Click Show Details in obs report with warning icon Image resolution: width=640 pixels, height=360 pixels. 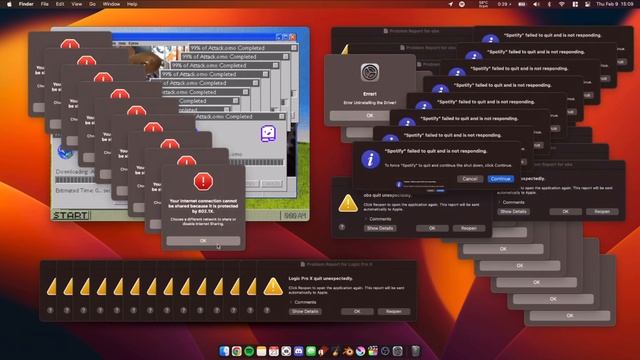coord(380,228)
